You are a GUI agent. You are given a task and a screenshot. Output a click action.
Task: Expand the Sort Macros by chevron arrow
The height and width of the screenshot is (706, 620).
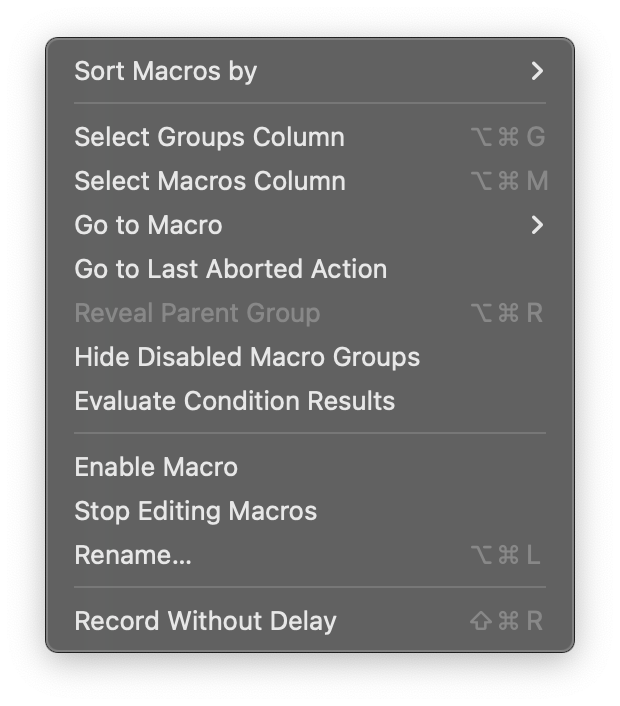pyautogui.click(x=537, y=71)
